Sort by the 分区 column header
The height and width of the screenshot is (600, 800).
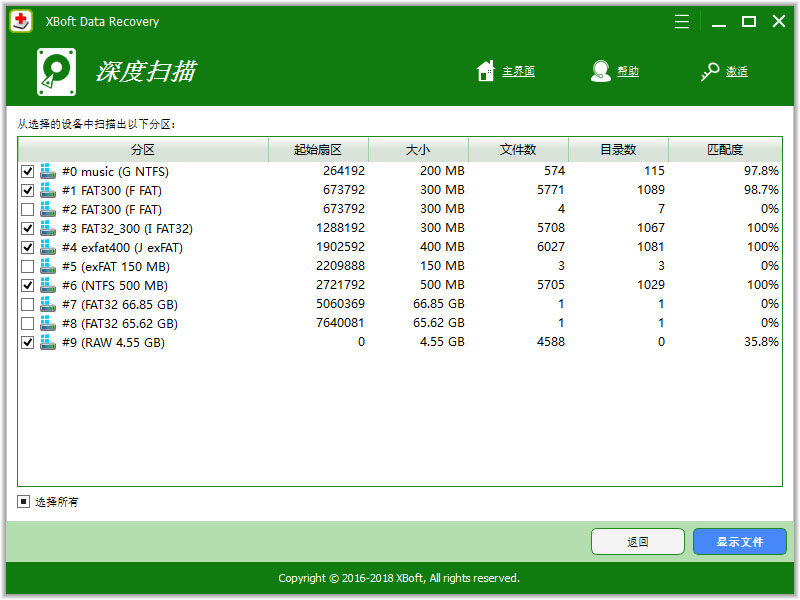(143, 149)
